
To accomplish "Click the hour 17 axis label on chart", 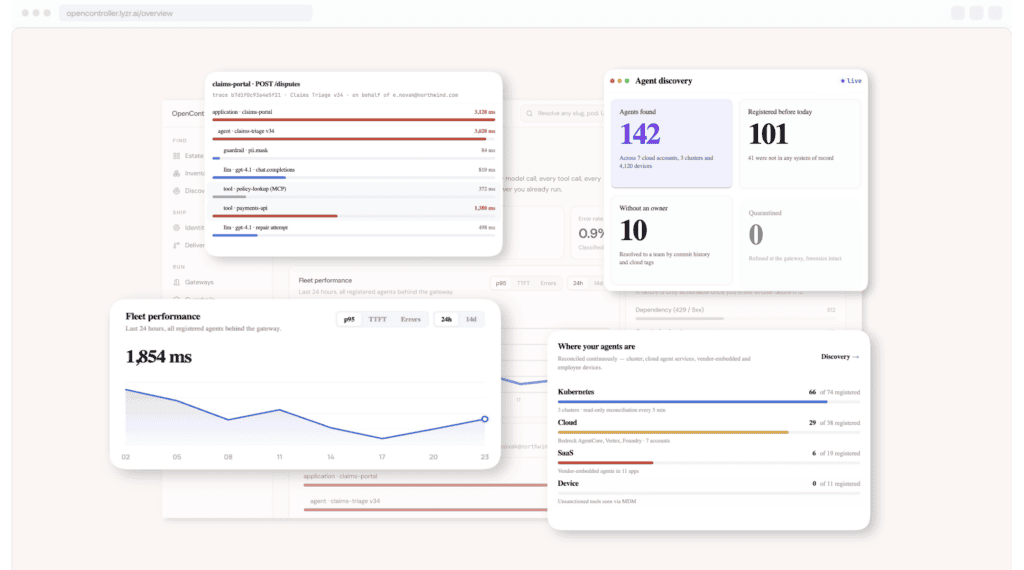I will coord(382,457).
